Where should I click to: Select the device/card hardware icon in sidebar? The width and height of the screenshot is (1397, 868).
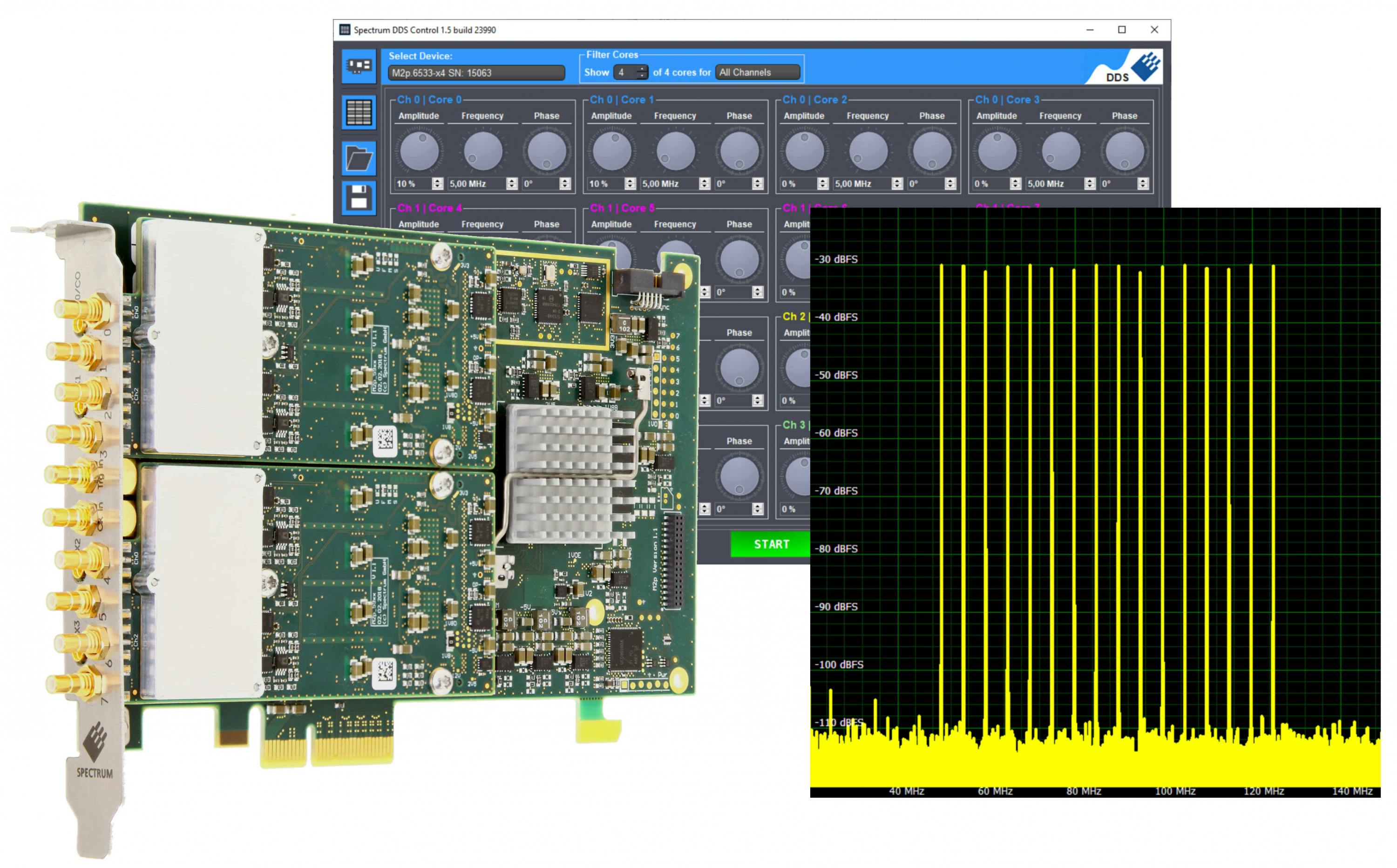coord(359,66)
